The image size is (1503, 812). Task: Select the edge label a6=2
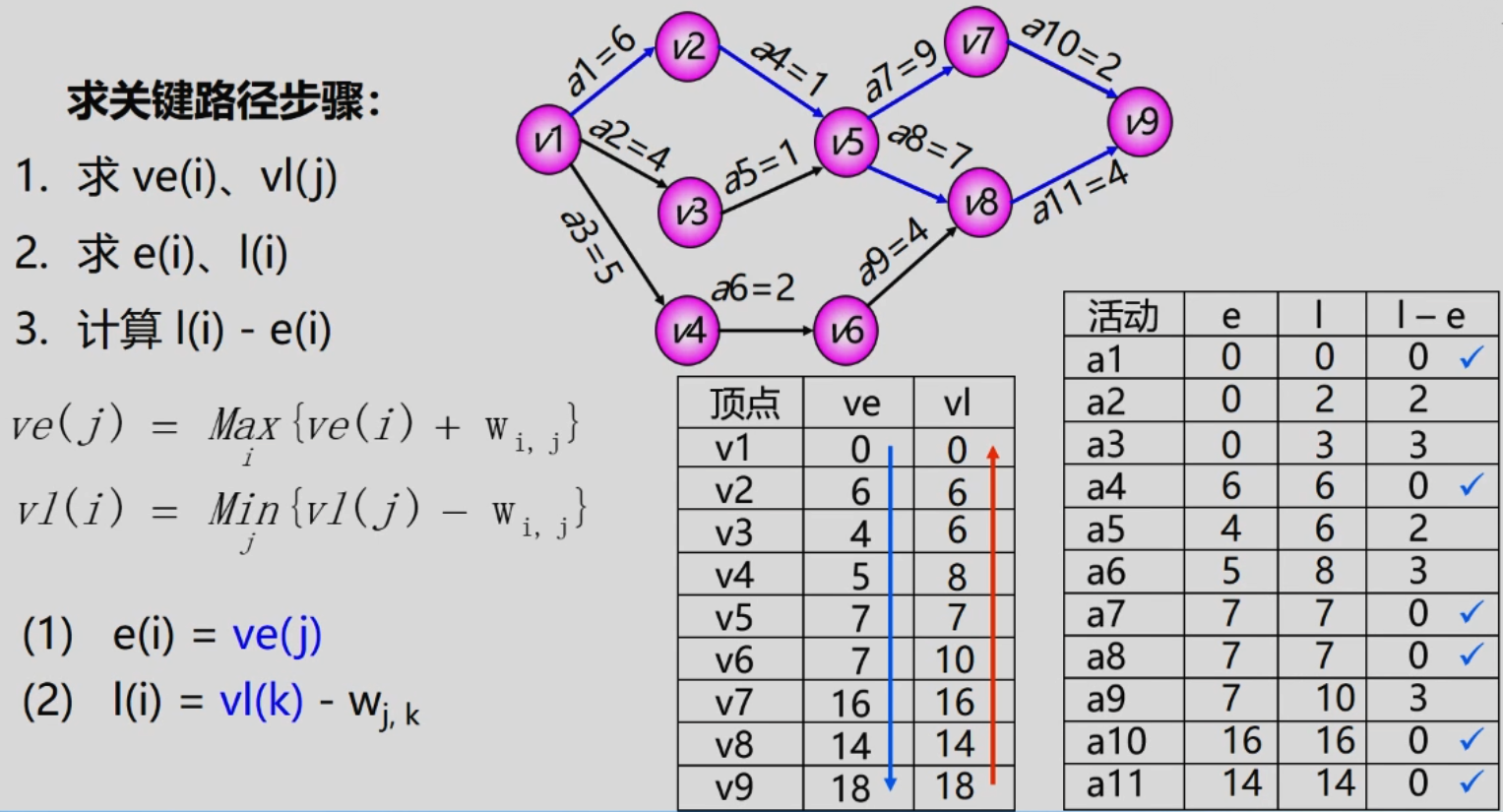pos(753,287)
